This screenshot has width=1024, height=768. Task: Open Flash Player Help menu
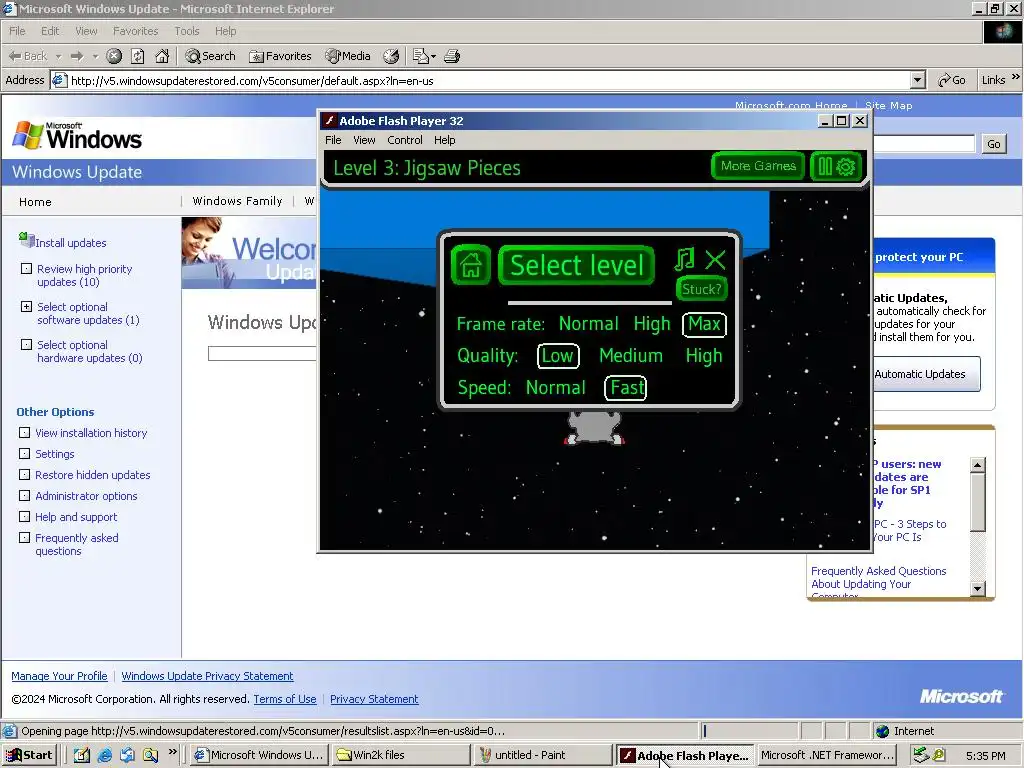click(445, 140)
